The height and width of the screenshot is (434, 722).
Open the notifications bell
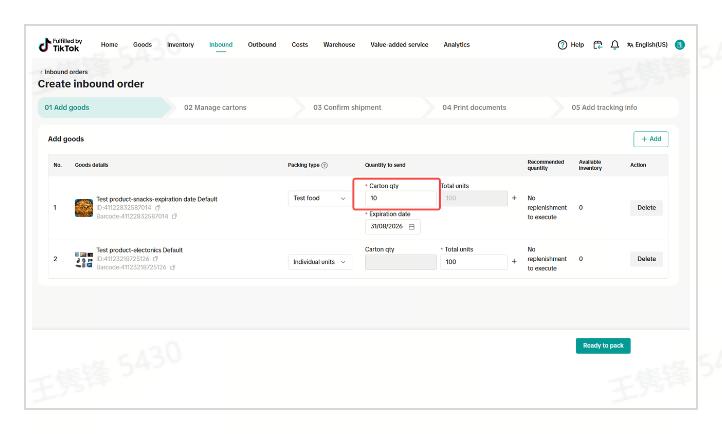[x=615, y=45]
